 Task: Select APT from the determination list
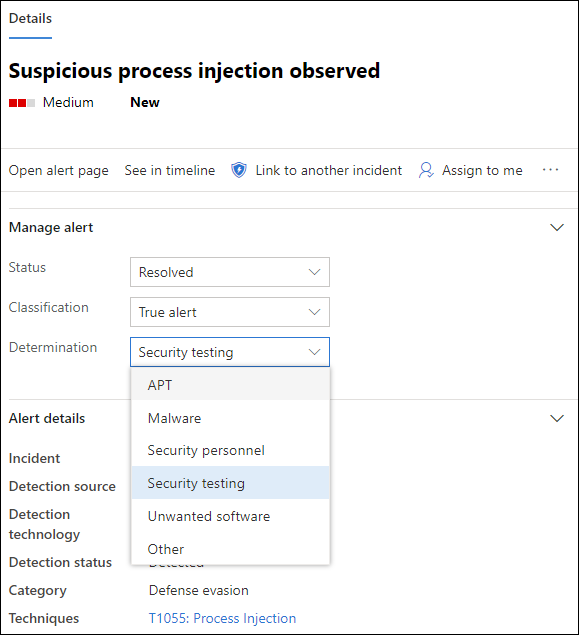230,385
